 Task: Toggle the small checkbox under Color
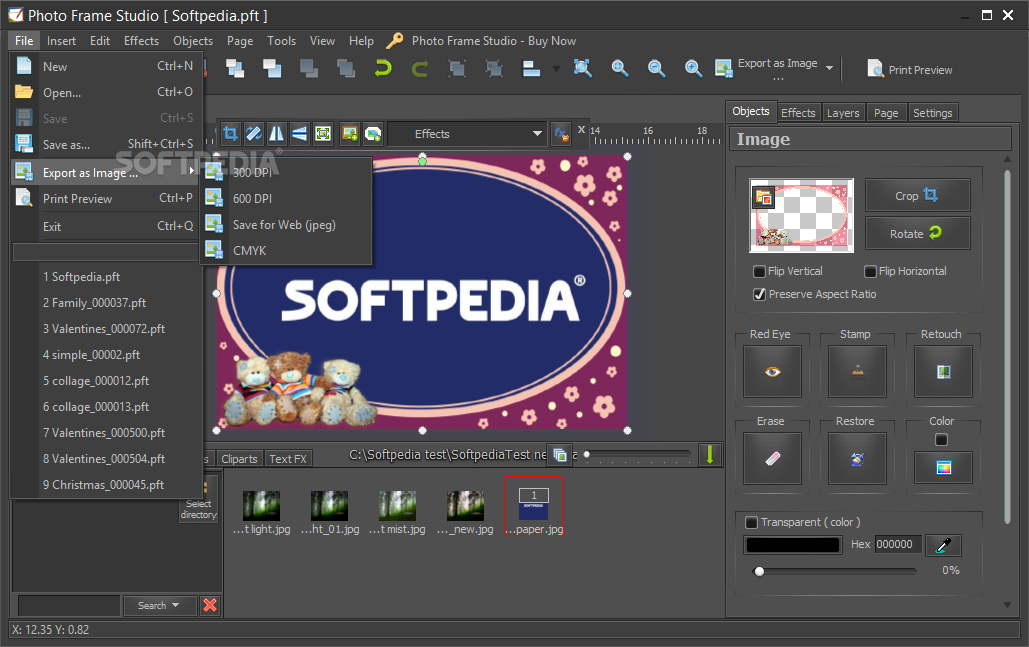(941, 440)
